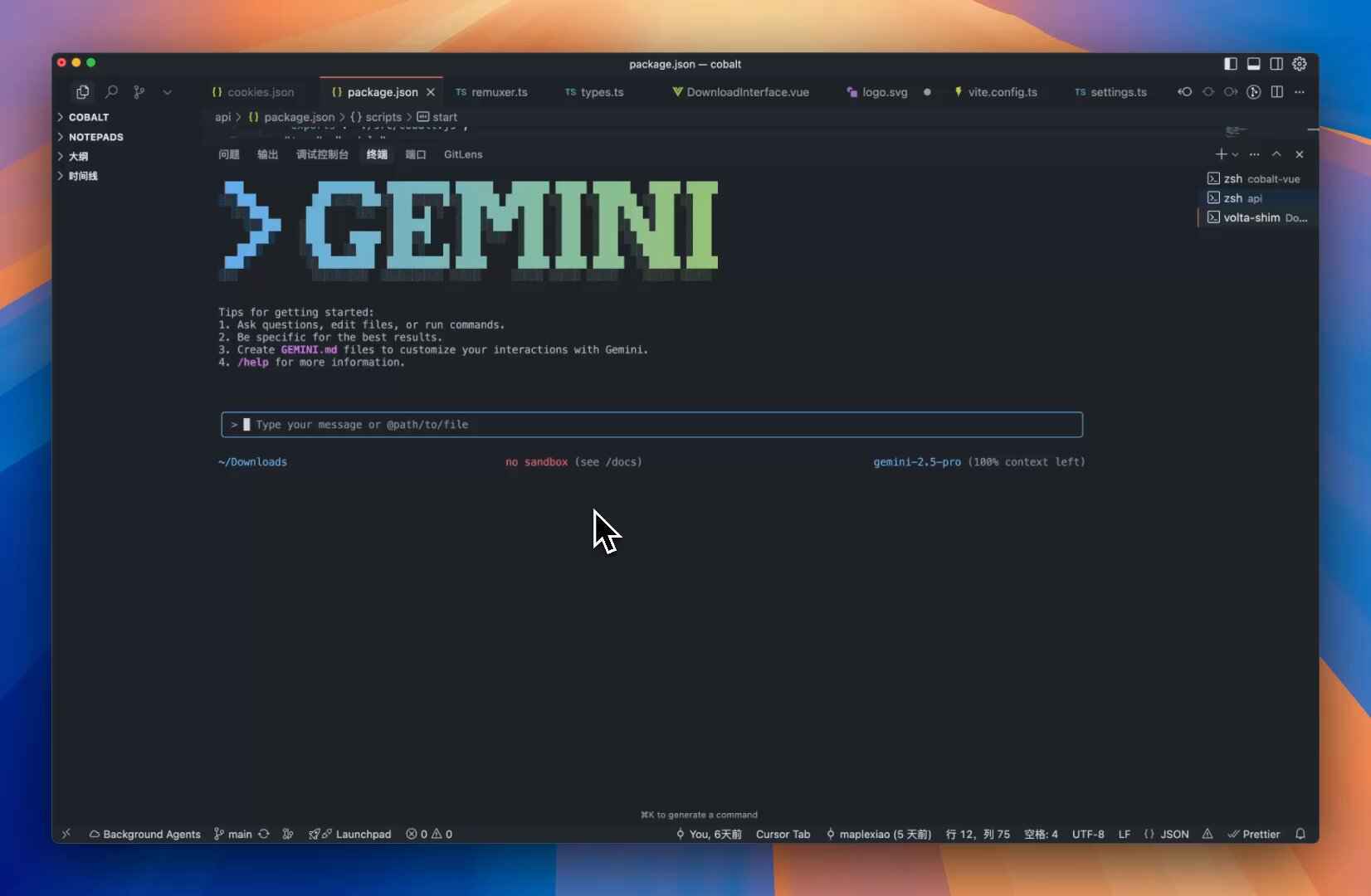Open editor more actions ellipsis

pos(1300,92)
